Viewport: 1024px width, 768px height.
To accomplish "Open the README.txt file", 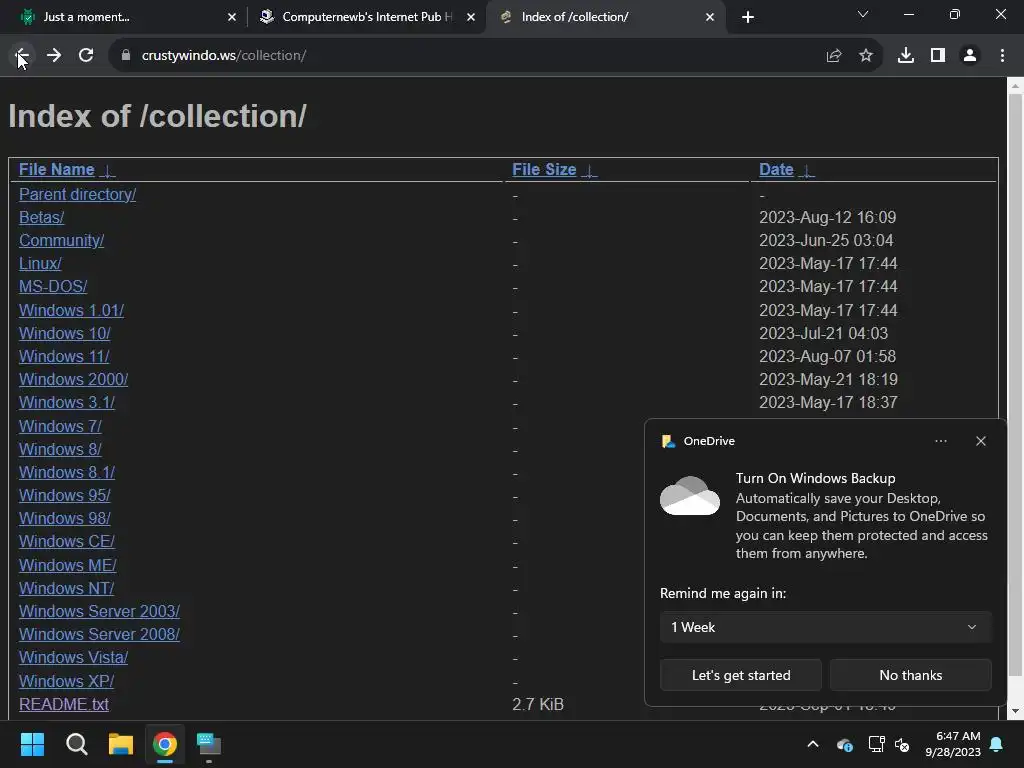I will pyautogui.click(x=63, y=705).
